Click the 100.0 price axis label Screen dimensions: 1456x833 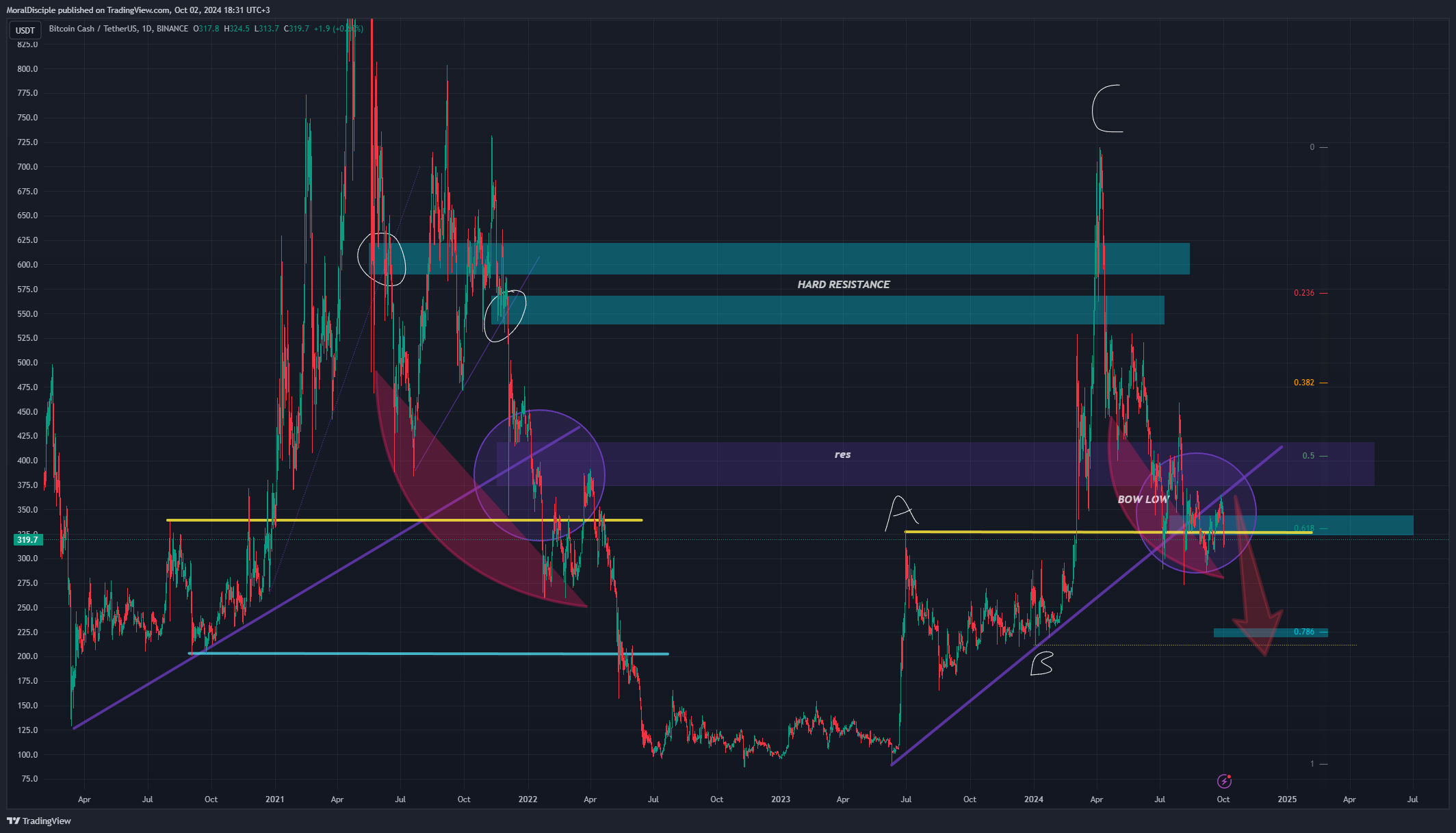point(27,755)
